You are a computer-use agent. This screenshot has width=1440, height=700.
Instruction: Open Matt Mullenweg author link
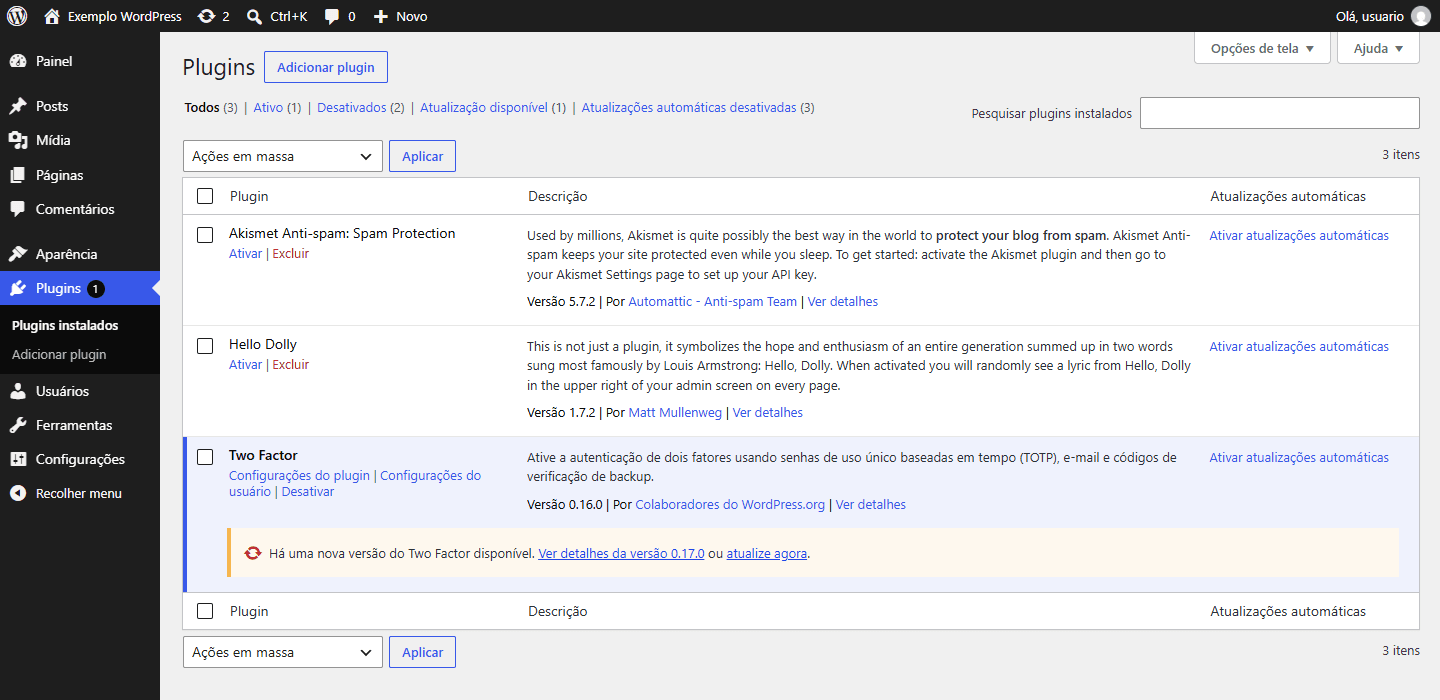tap(675, 412)
